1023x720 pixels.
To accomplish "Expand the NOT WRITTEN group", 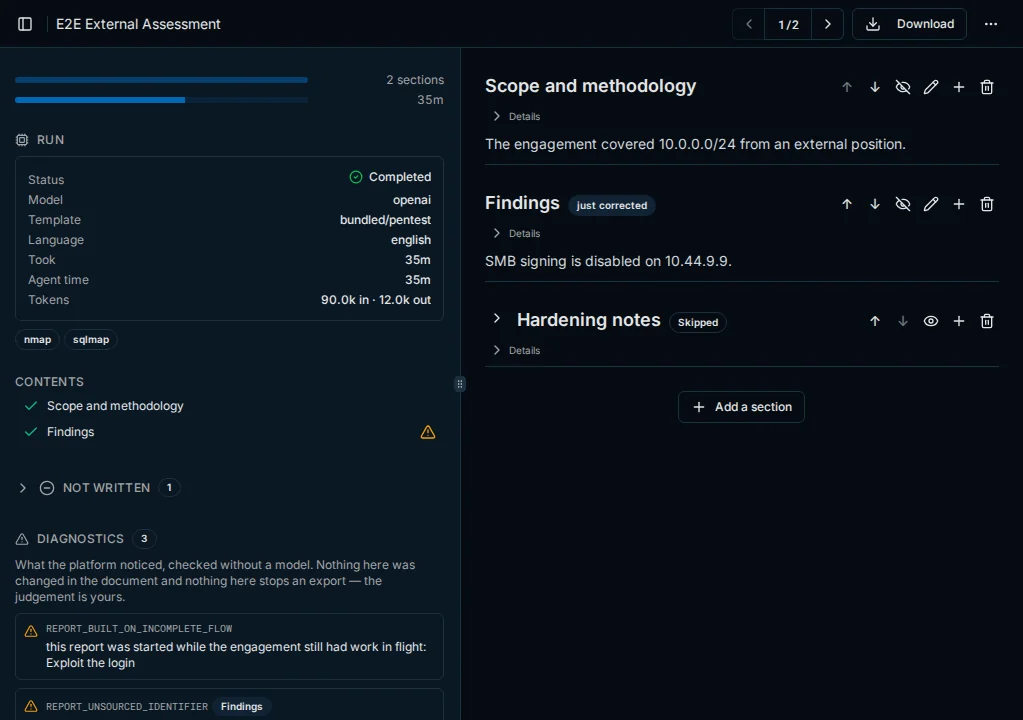I will (x=23, y=488).
